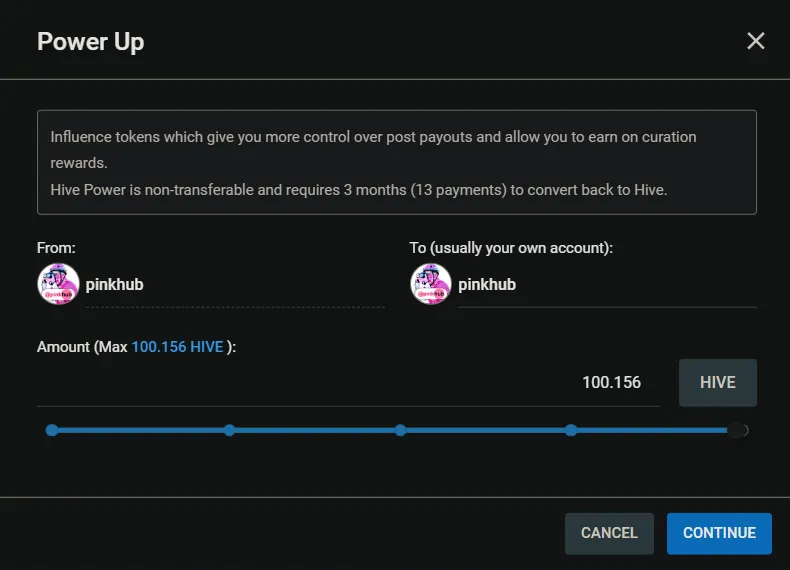The width and height of the screenshot is (790, 570).
Task: Click the CONTINUE button
Action: (719, 533)
